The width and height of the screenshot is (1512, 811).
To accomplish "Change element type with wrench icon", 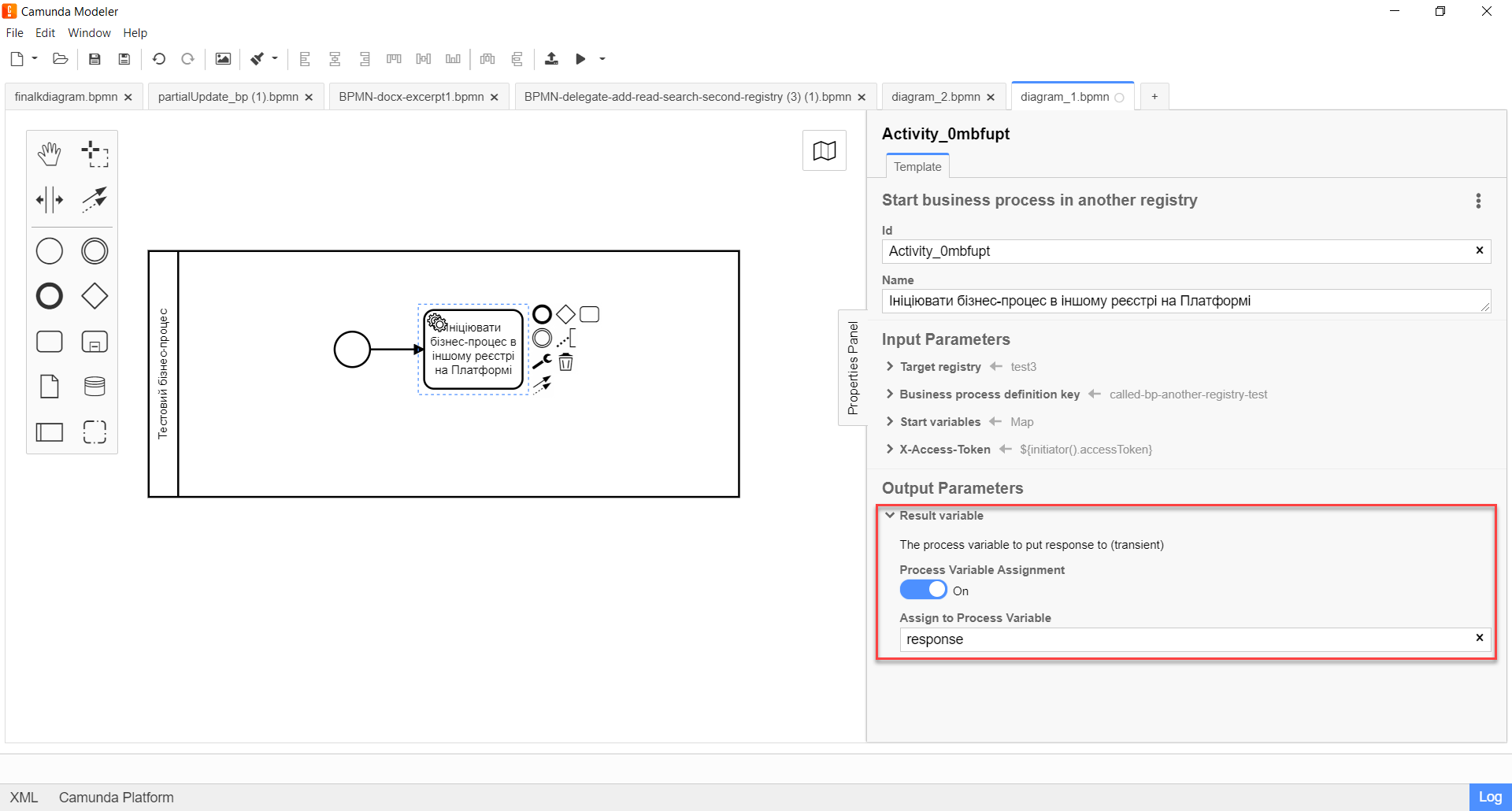I will (x=542, y=361).
